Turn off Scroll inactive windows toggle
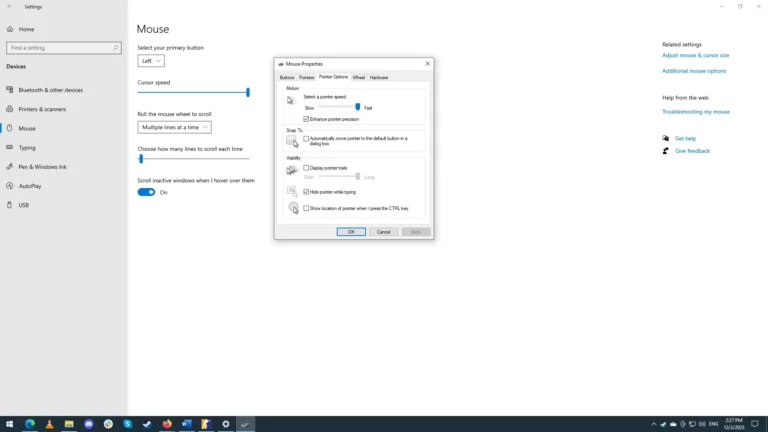 [x=146, y=192]
